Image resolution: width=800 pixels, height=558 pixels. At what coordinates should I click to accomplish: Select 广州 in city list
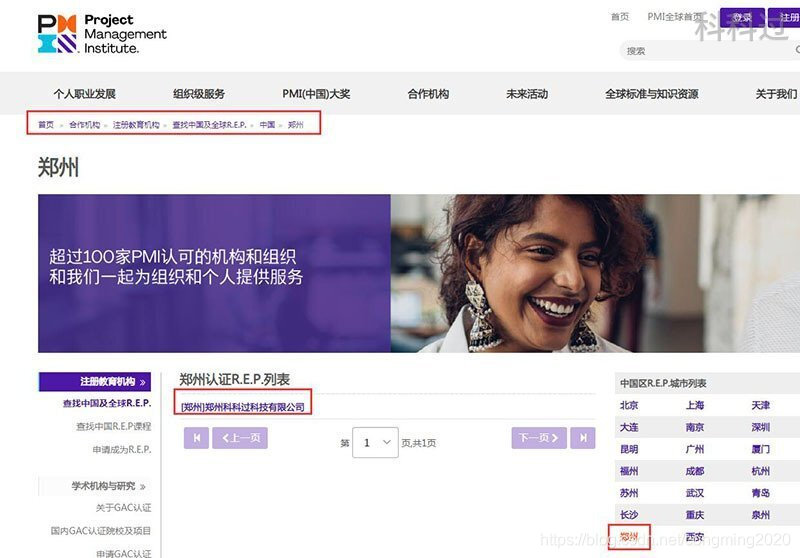tap(695, 449)
